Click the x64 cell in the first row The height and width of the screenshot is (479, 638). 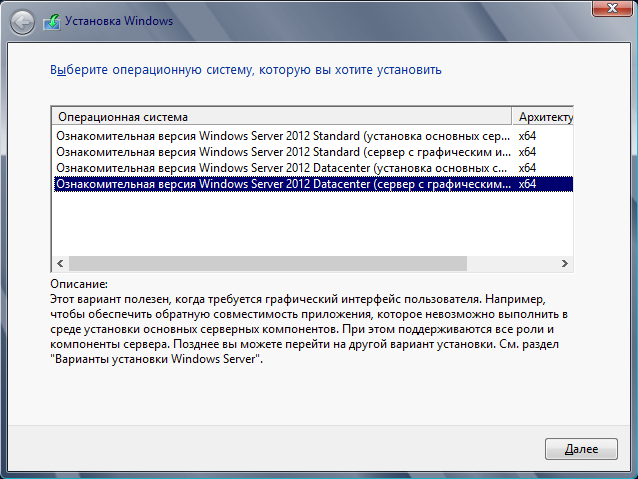click(x=527, y=136)
